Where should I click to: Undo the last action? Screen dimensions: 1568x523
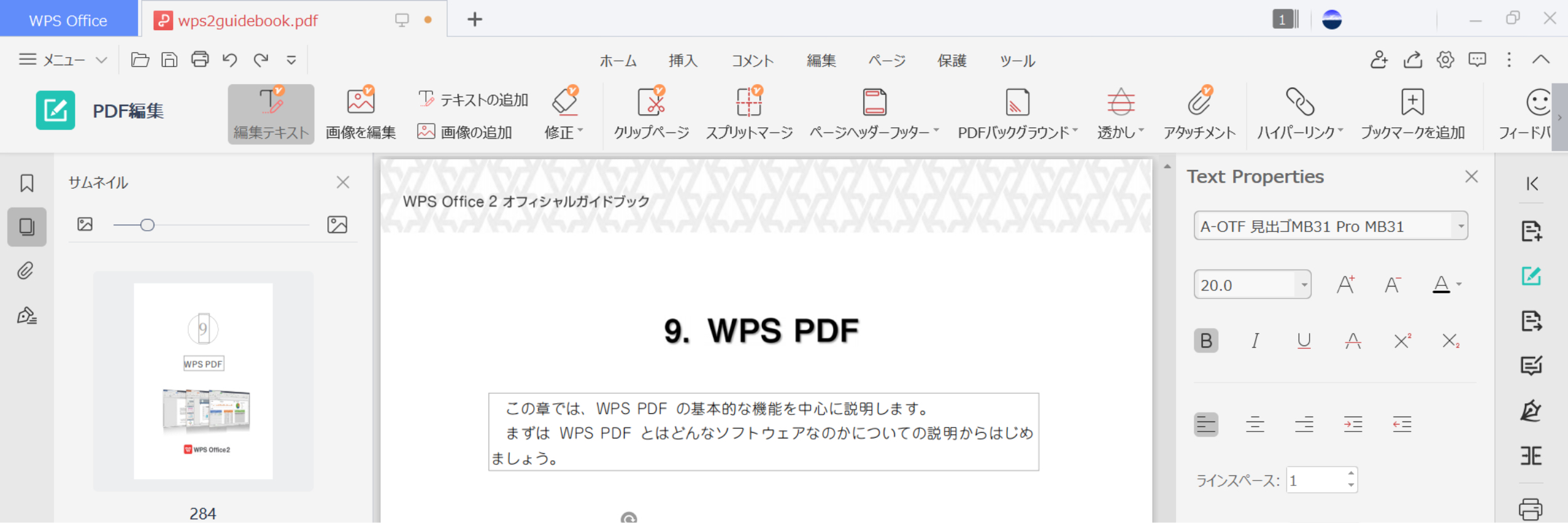tap(230, 60)
